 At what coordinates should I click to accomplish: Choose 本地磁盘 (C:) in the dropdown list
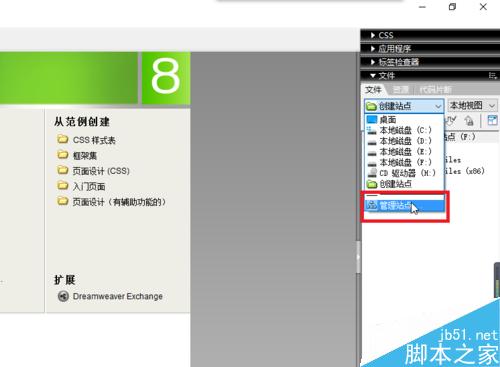(404, 130)
